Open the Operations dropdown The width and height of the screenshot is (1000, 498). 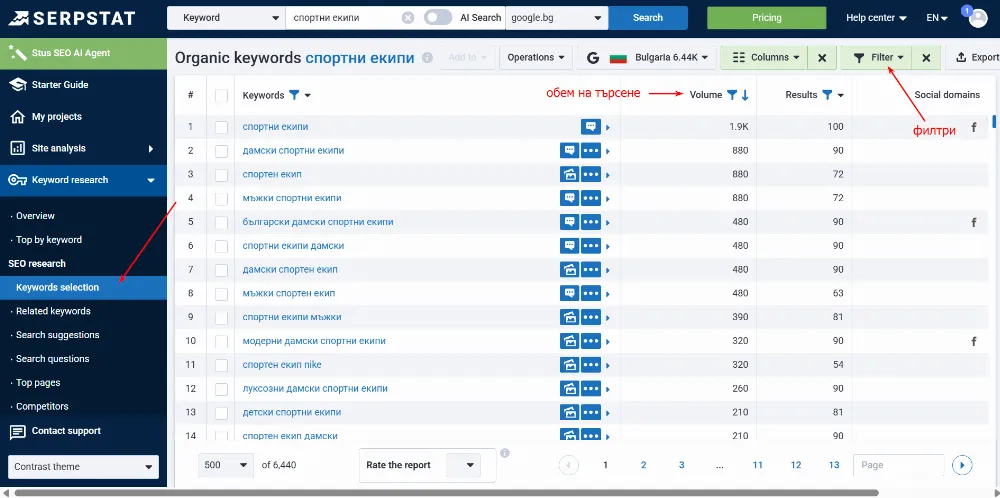(x=536, y=57)
